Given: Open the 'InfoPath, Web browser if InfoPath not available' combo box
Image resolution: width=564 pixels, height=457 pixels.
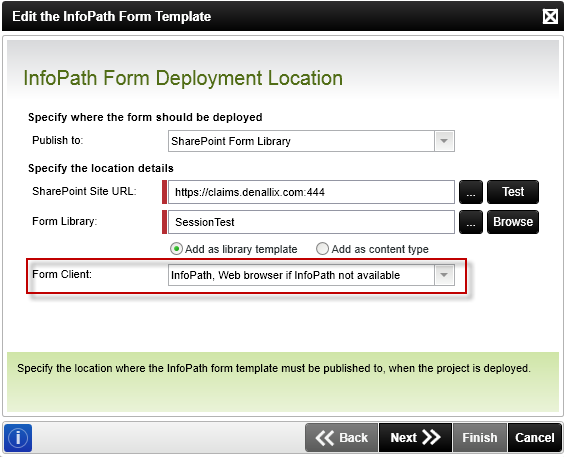Looking at the screenshot, I should [x=311, y=275].
